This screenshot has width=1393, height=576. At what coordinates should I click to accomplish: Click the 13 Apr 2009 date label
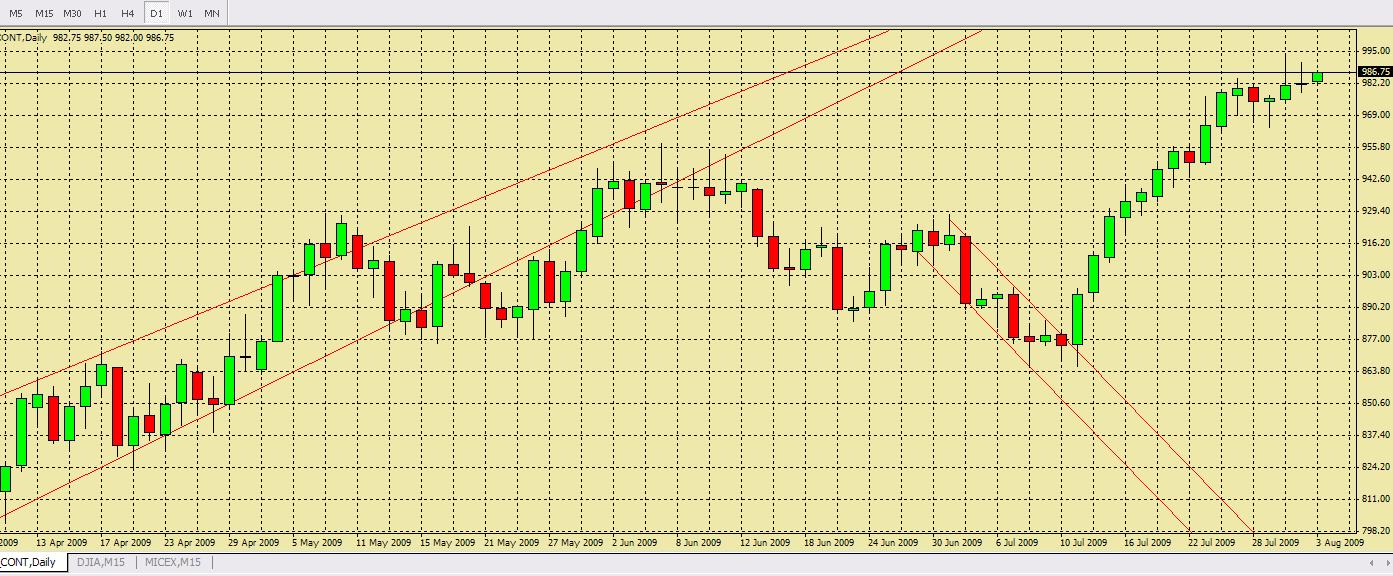(61, 543)
